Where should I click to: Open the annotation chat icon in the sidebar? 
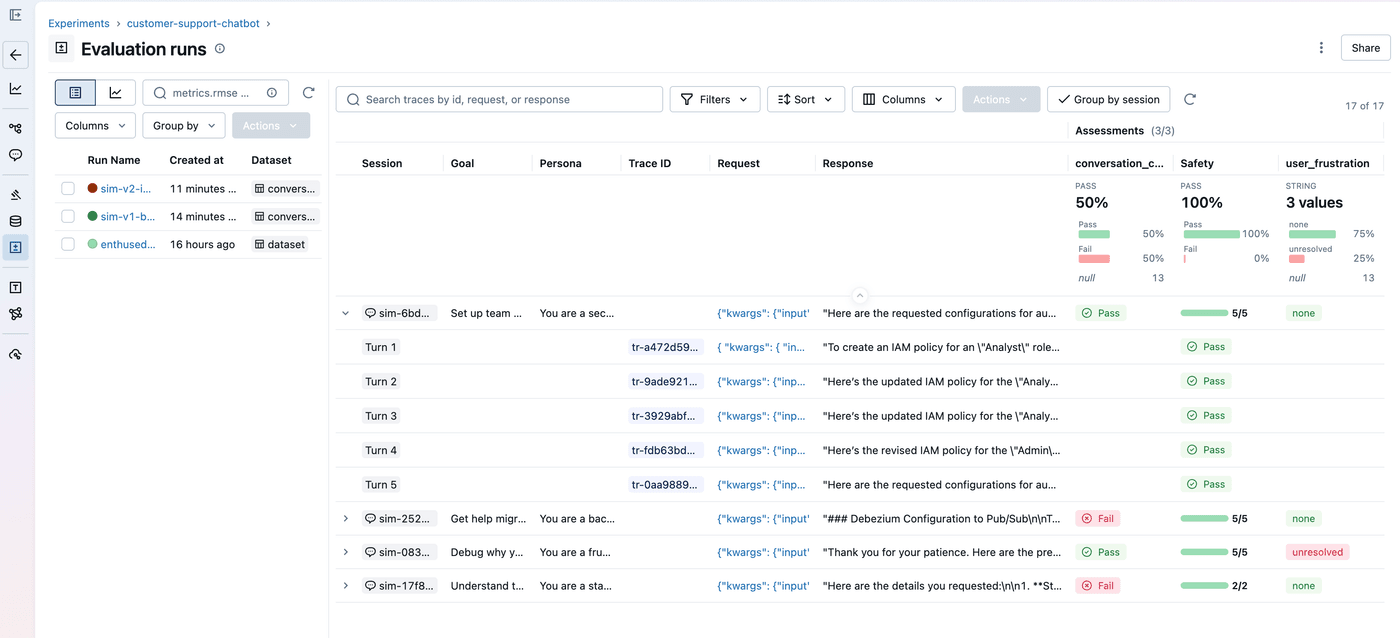pos(15,155)
